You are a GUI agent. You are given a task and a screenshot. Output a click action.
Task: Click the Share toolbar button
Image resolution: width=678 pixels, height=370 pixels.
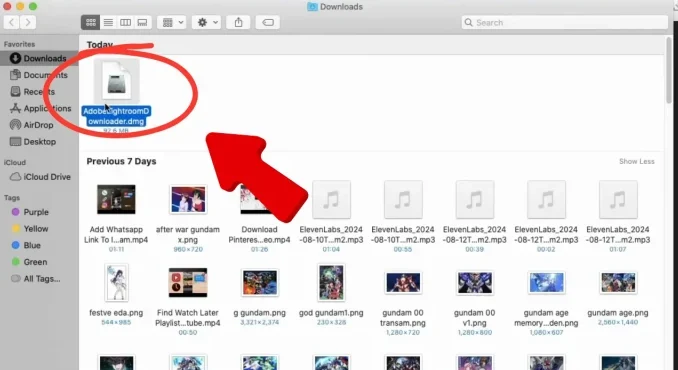coord(238,22)
